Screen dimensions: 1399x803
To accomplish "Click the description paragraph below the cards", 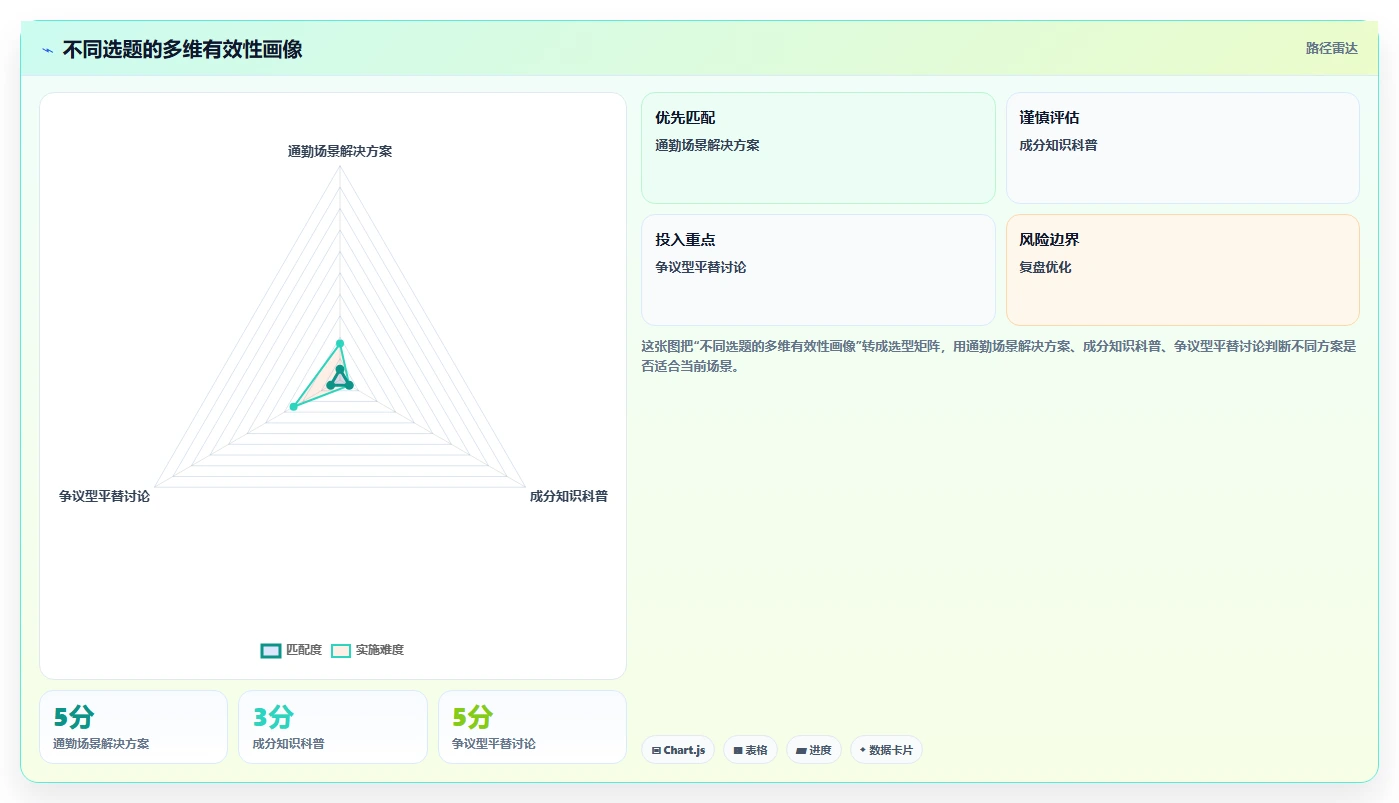I will (1000, 356).
